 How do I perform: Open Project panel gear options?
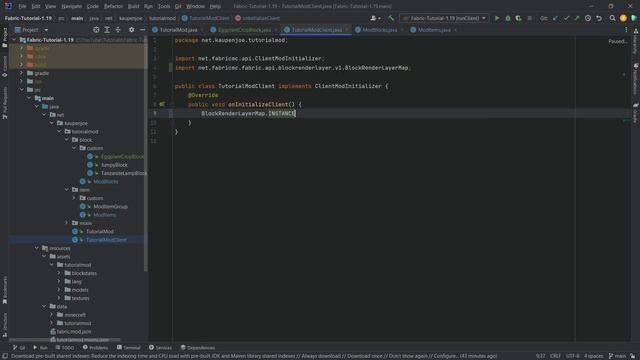click(131, 30)
